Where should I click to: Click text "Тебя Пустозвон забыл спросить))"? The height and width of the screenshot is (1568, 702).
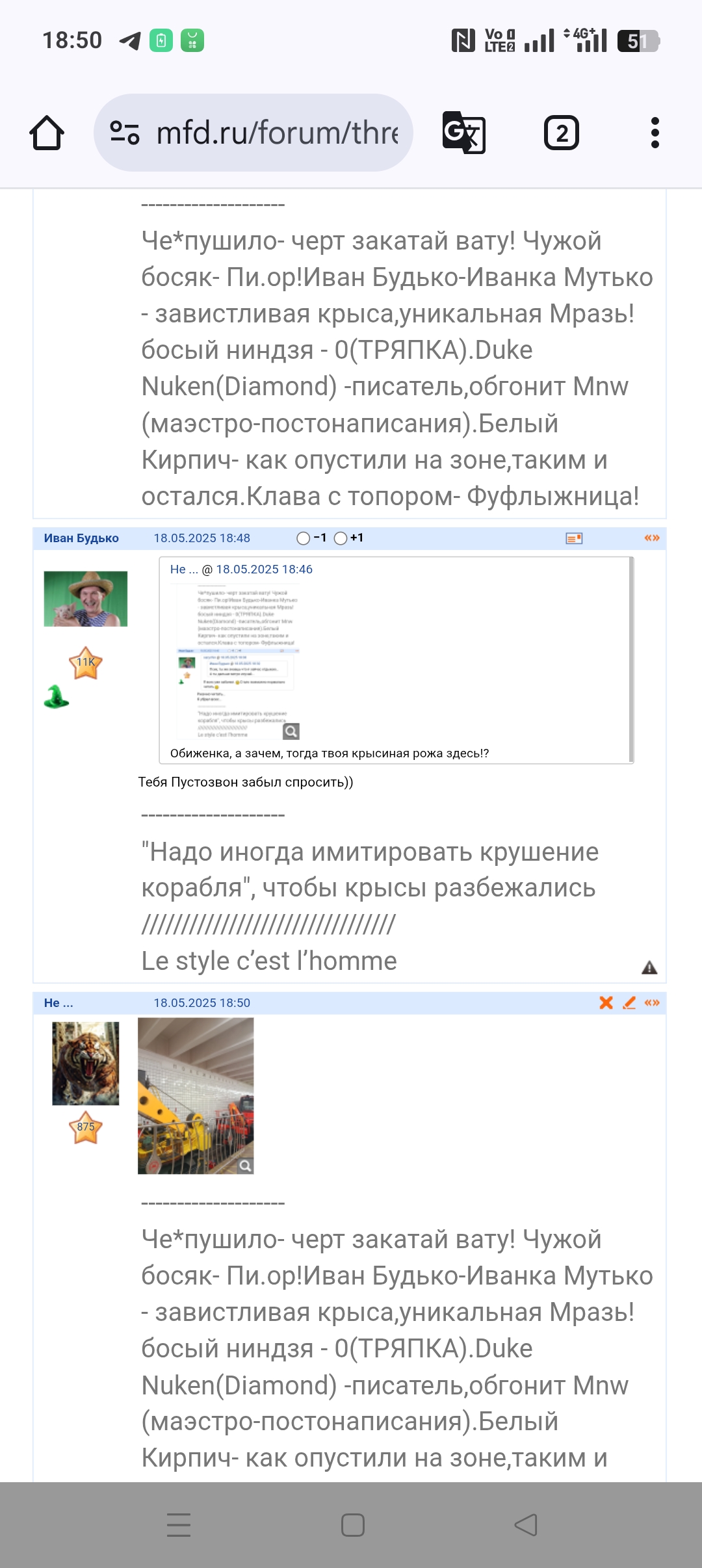point(246,782)
